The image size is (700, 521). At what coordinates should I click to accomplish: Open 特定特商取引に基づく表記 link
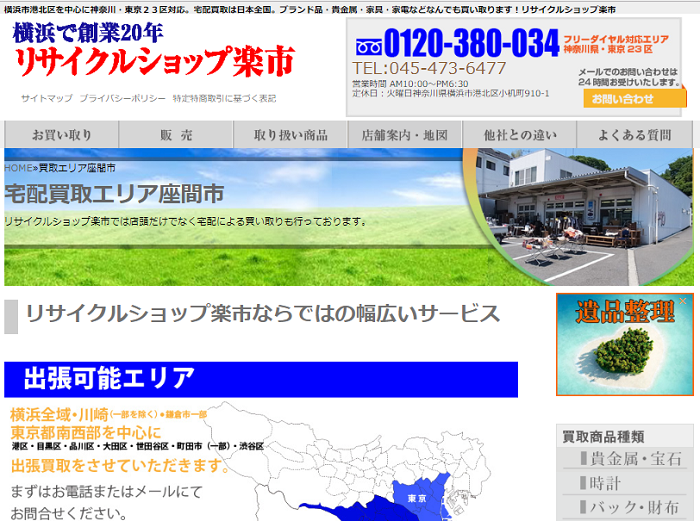pyautogui.click(x=225, y=98)
